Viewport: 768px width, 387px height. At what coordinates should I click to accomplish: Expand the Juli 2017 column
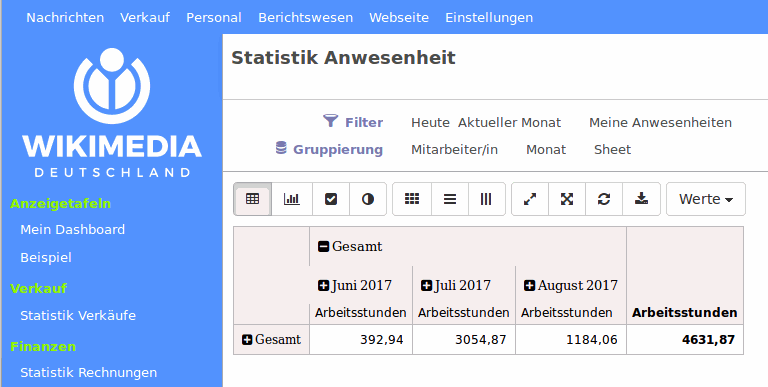427,285
